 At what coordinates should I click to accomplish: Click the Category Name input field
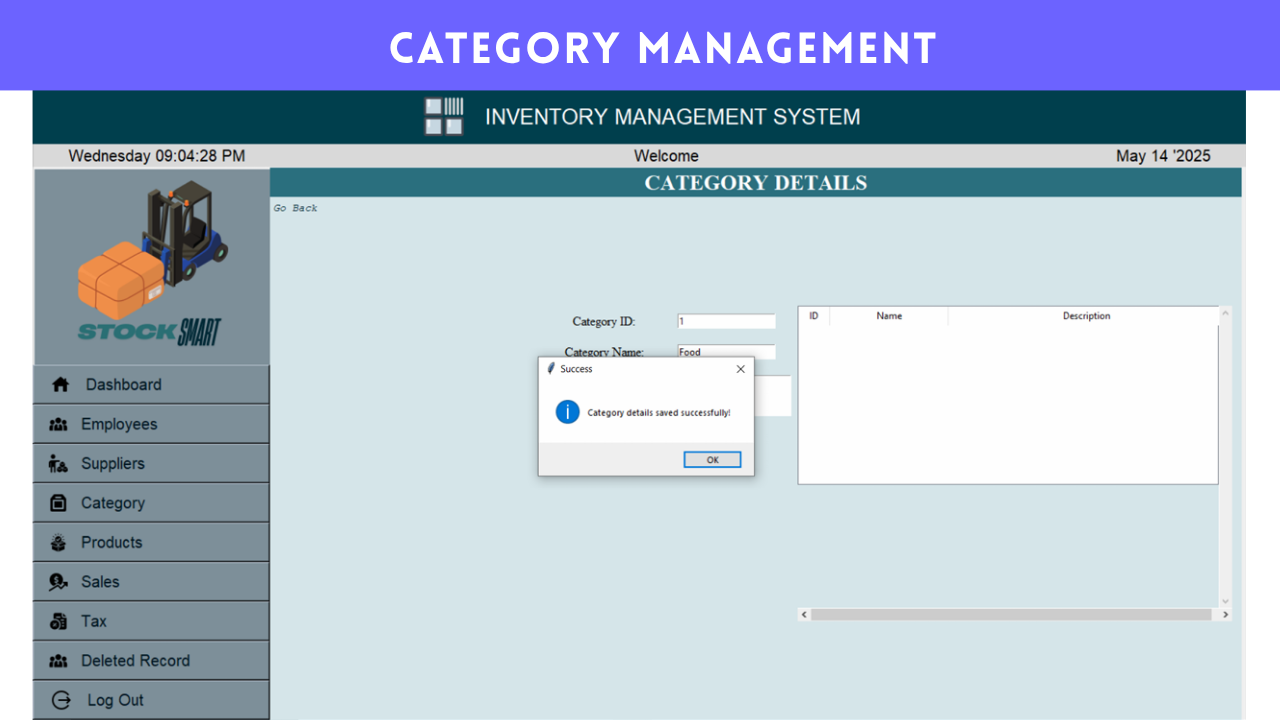click(726, 351)
